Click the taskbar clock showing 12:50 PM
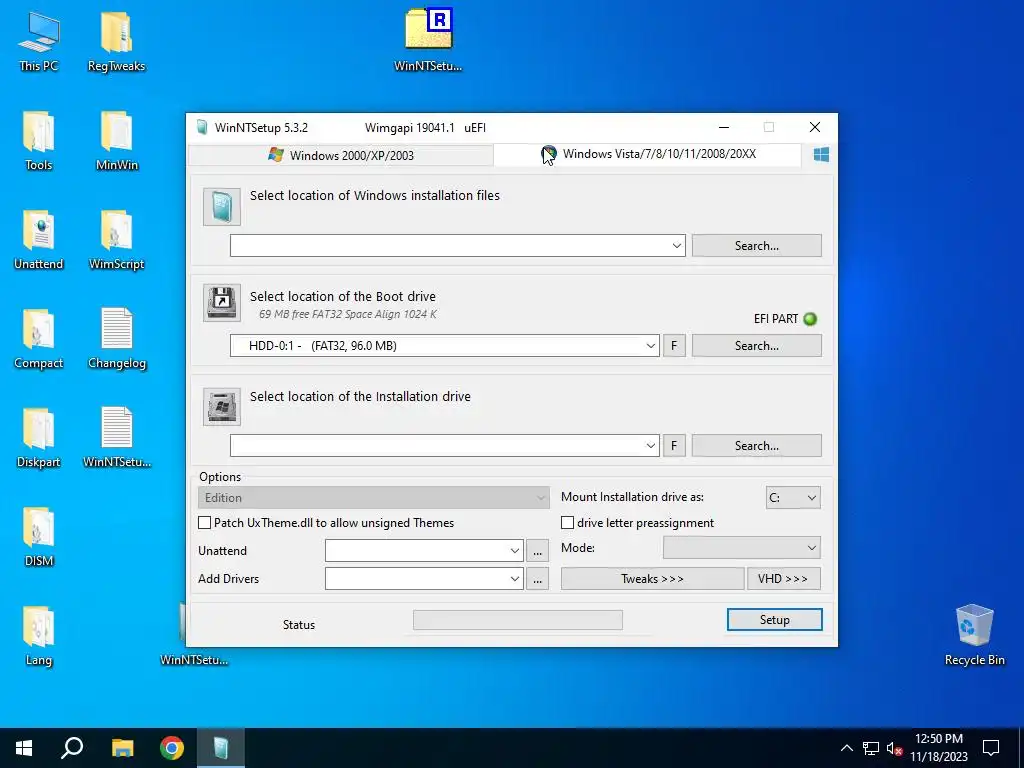Image resolution: width=1024 pixels, height=768 pixels. 938,748
